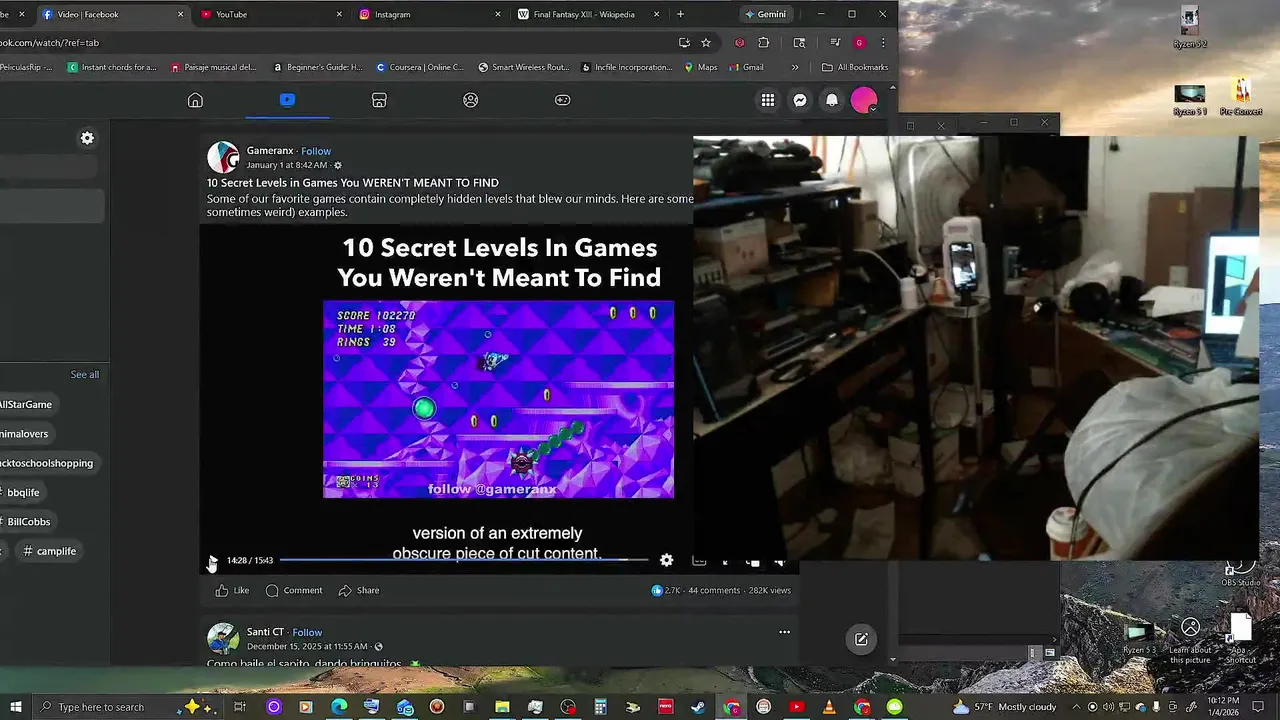Click See all in the sidebar

tap(85, 374)
